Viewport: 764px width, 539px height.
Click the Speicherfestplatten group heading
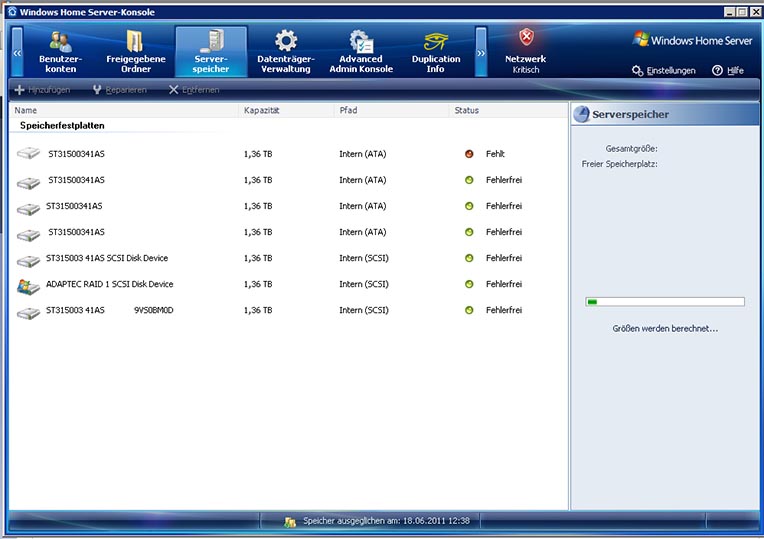62,126
